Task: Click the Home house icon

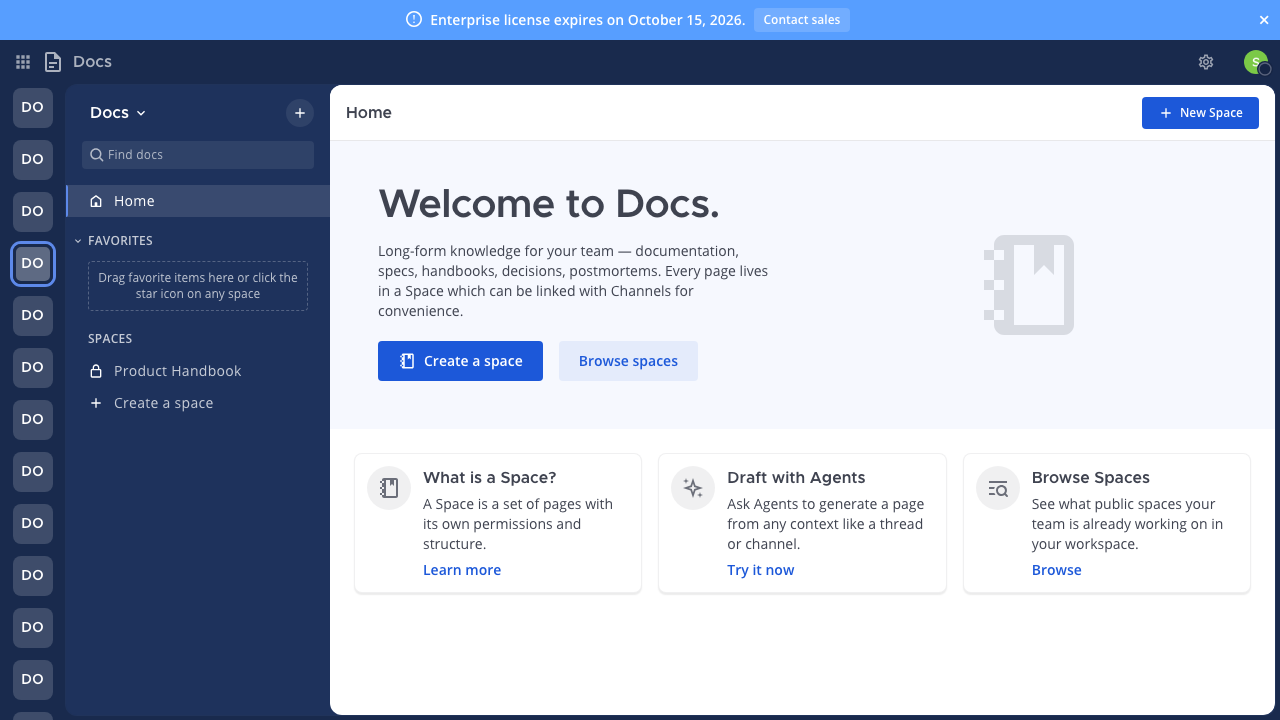Action: coord(96,201)
